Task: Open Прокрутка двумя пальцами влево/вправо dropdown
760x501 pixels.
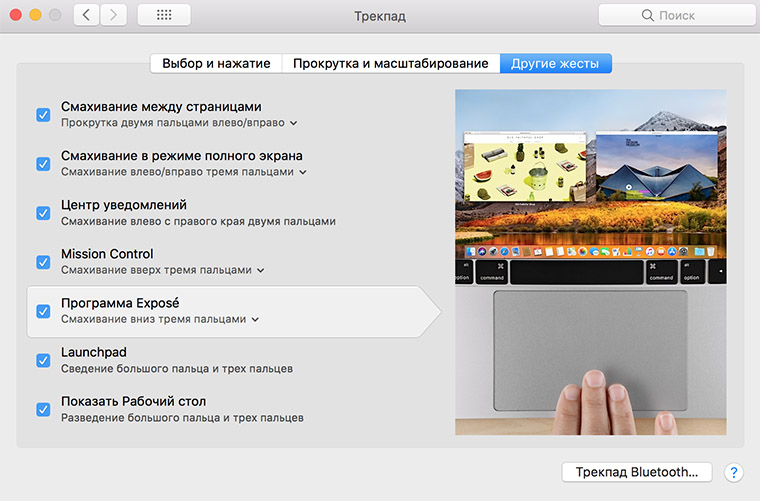Action: pyautogui.click(x=179, y=123)
